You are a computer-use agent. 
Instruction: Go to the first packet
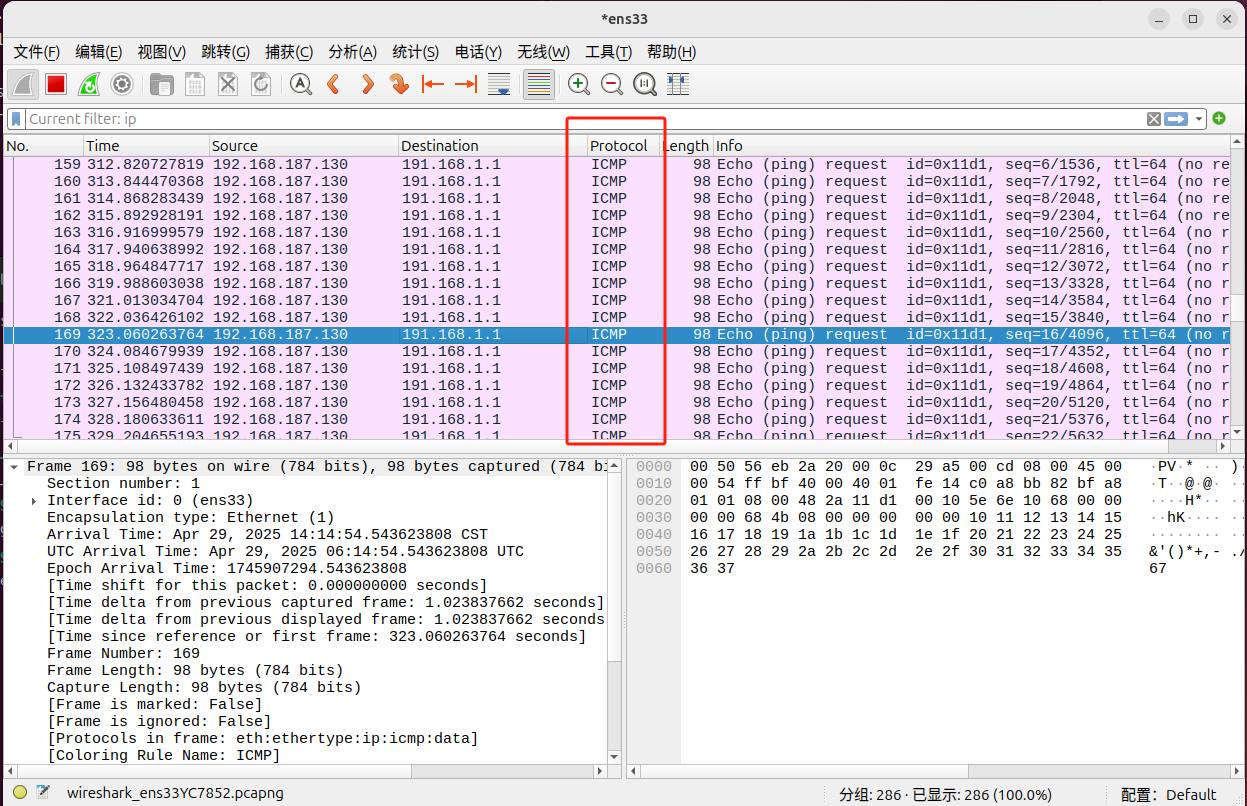pos(432,85)
